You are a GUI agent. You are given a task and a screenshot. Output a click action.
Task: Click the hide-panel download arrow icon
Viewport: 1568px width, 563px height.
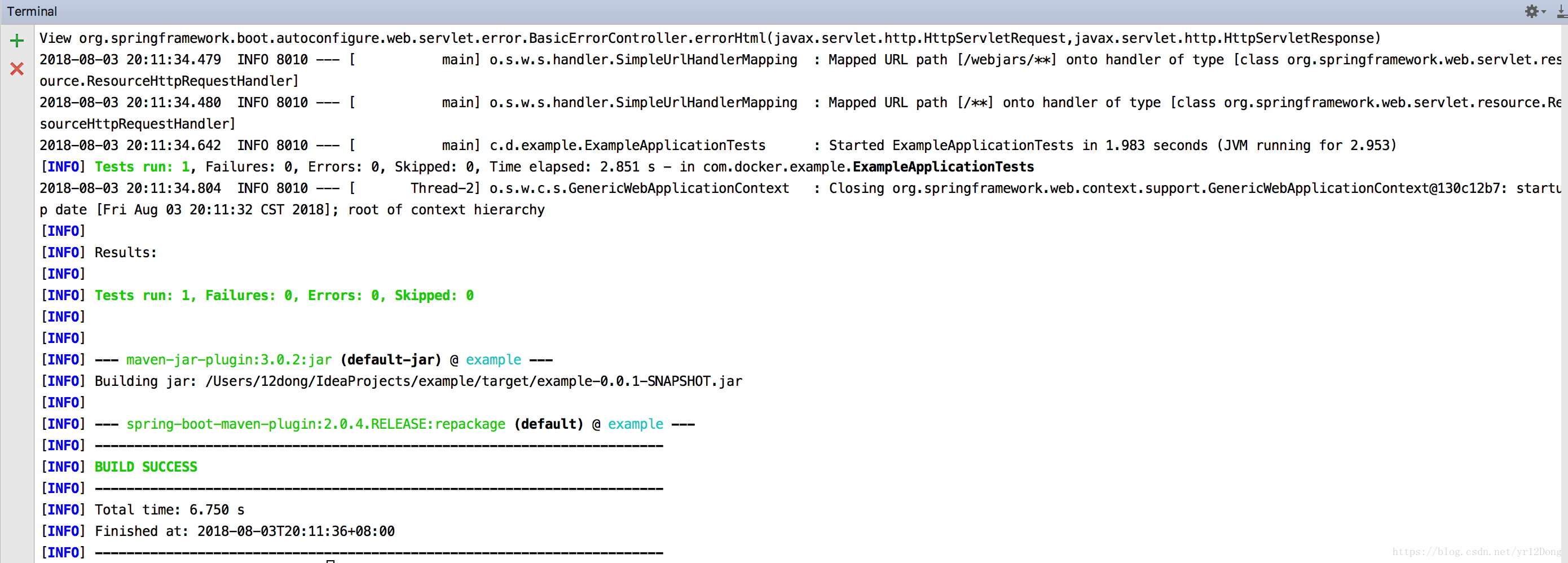[x=1562, y=11]
